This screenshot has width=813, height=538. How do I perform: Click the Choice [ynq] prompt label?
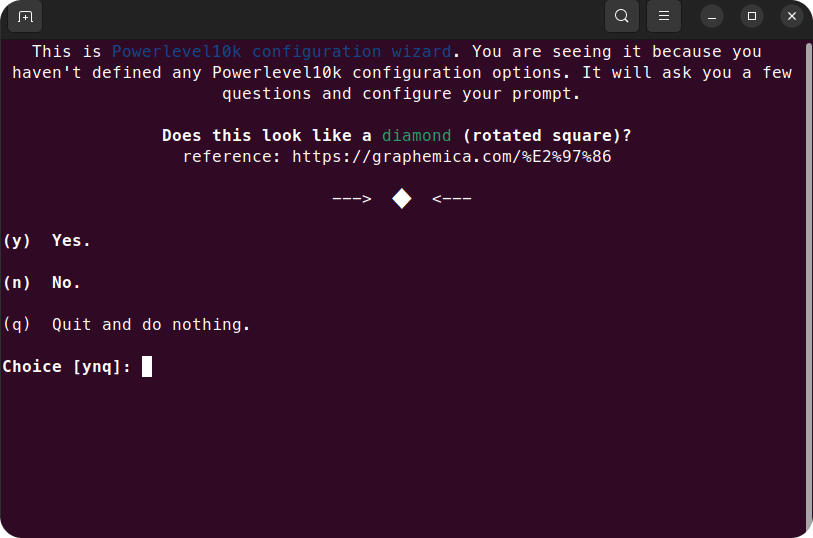coord(67,367)
